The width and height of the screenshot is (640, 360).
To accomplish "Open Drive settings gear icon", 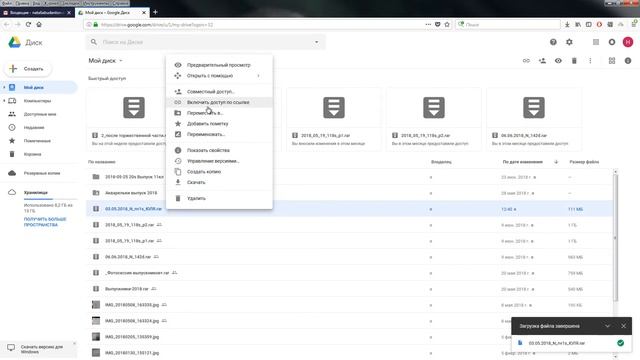I will 569,42.
